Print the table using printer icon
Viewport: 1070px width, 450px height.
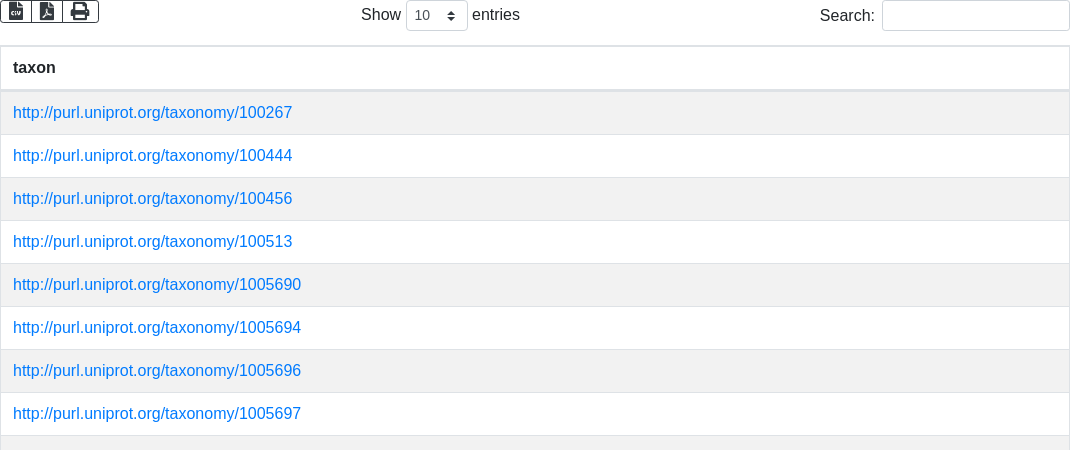pos(80,12)
